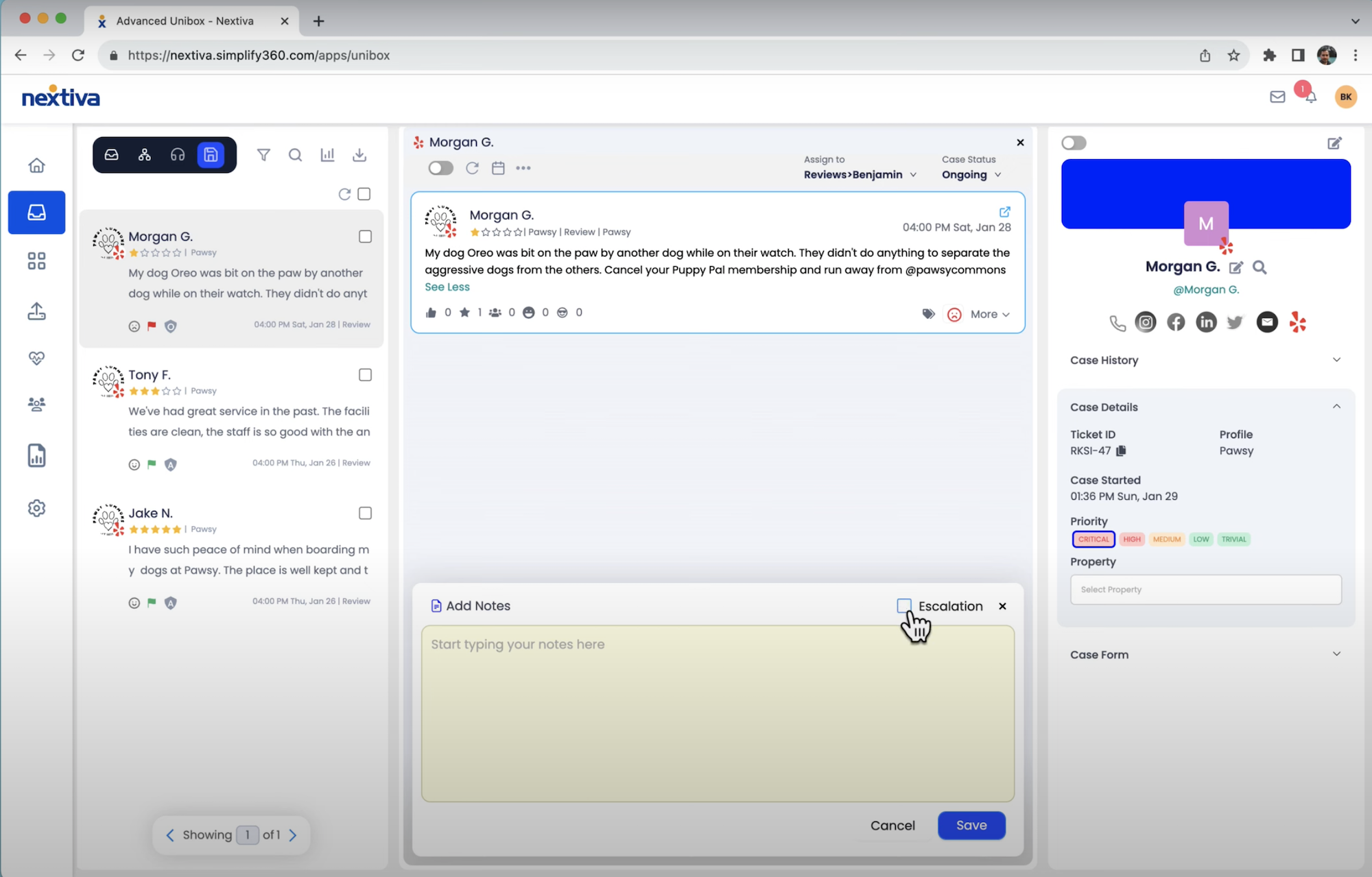
Task: Open the reports document icon in sidebar
Action: coord(36,455)
